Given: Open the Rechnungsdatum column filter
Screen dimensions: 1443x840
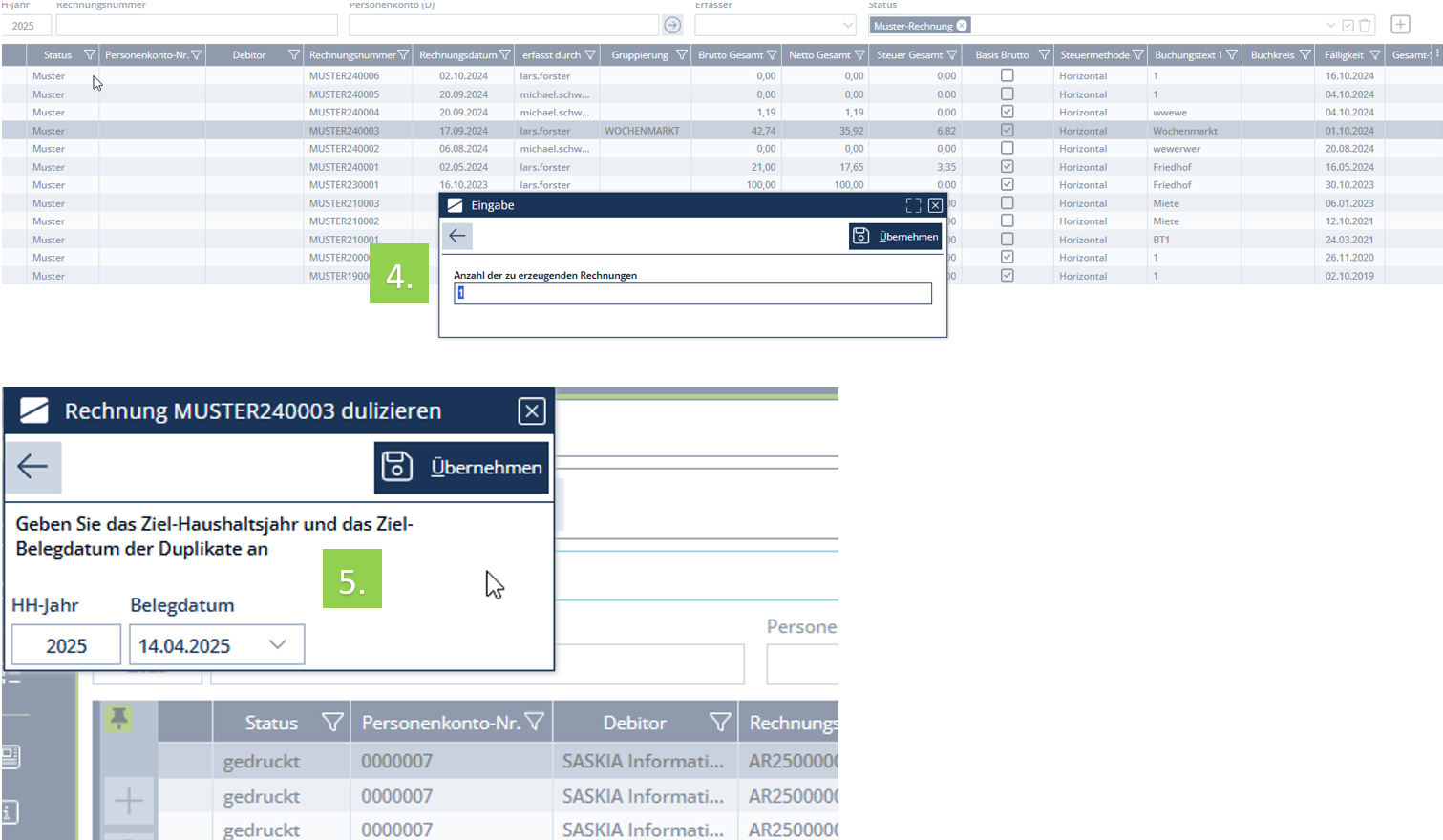Looking at the screenshot, I should [505, 55].
